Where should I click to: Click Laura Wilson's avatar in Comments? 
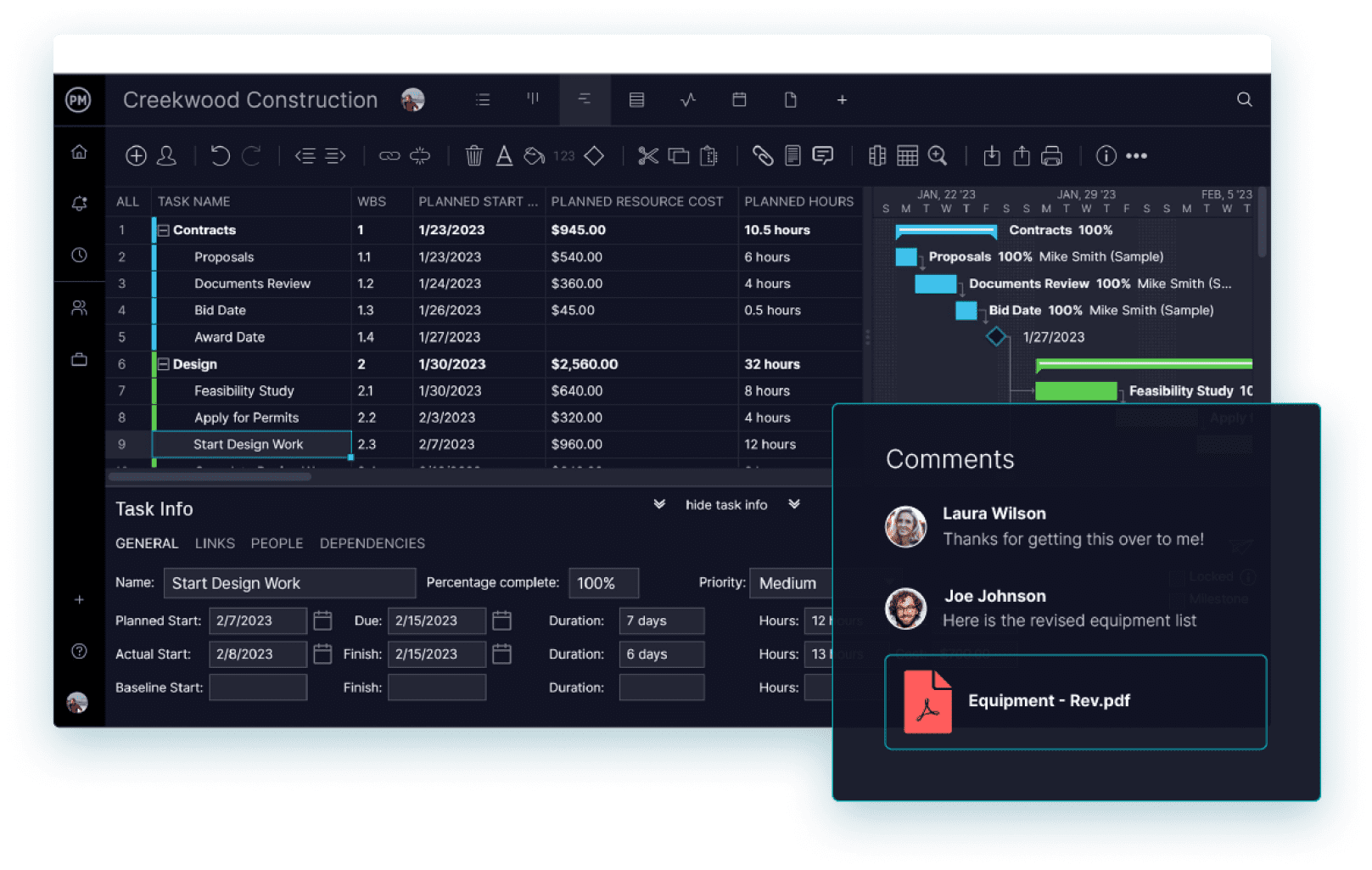click(906, 527)
